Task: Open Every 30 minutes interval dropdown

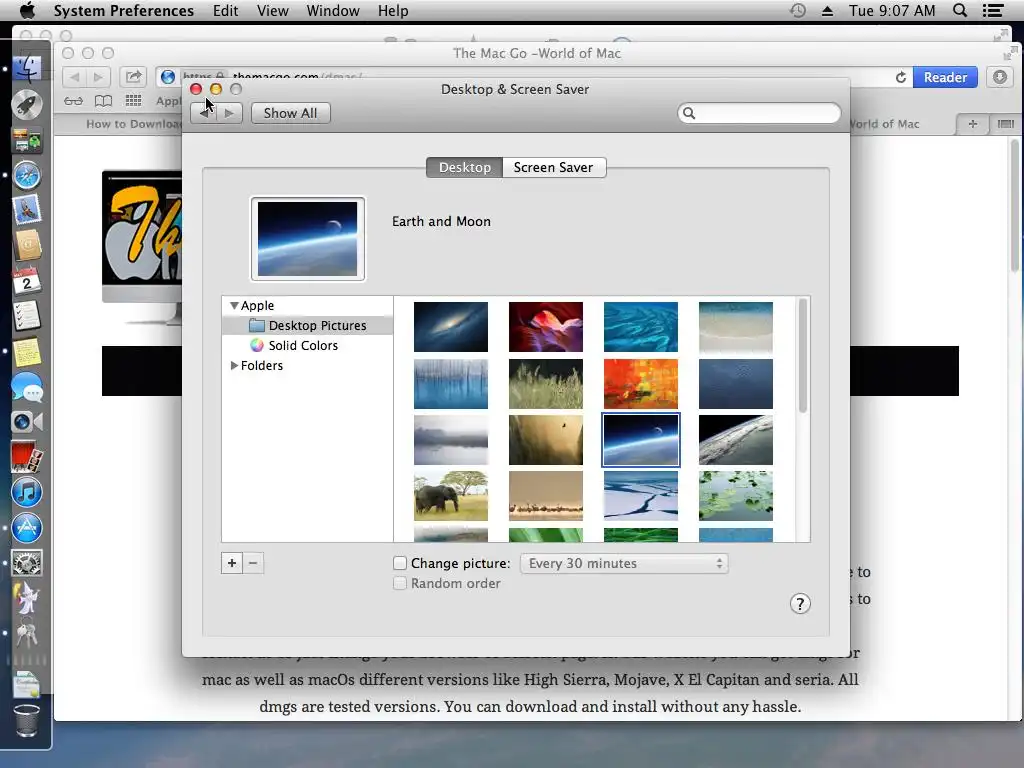Action: point(624,564)
